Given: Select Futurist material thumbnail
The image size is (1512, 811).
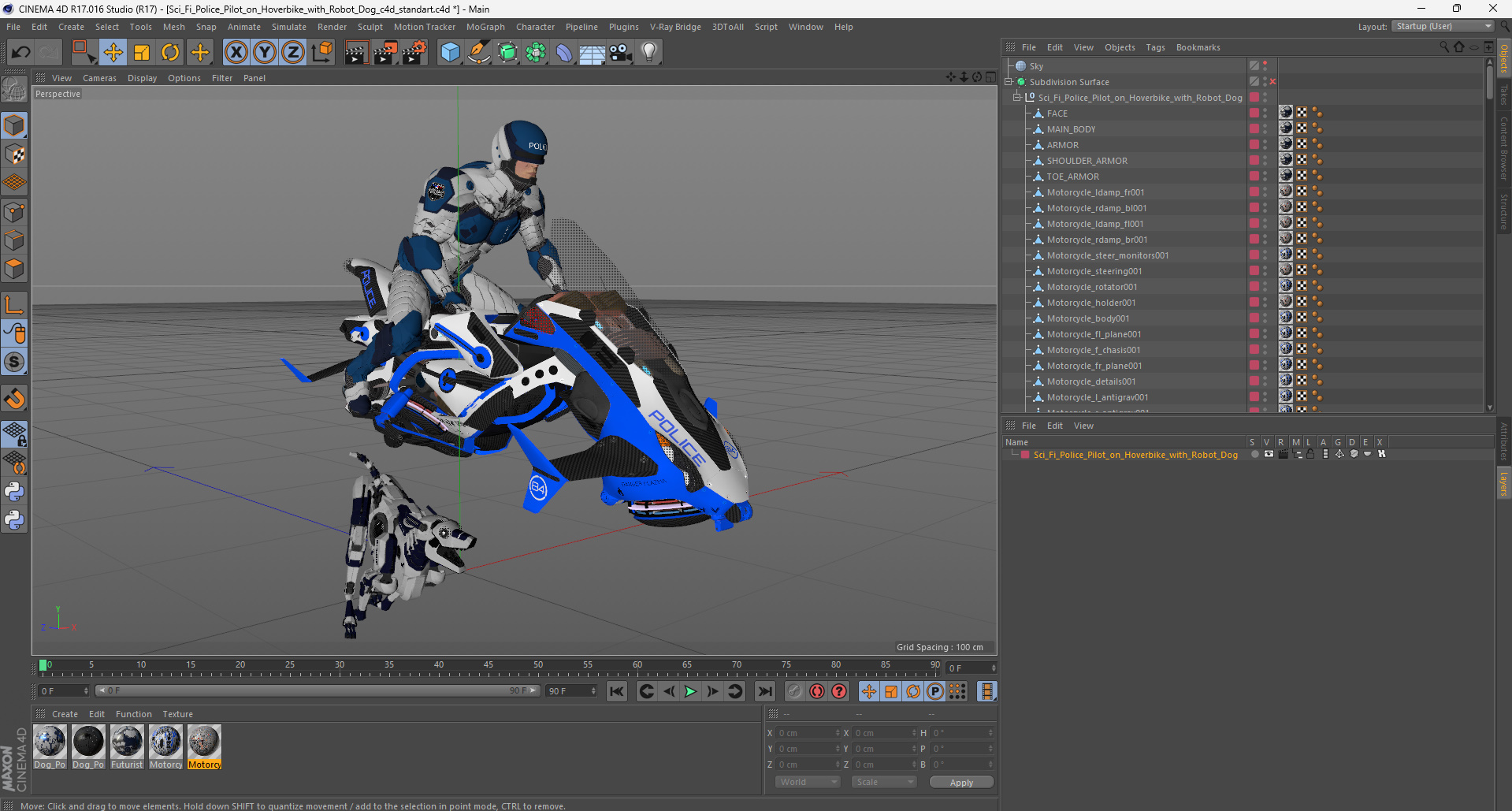Looking at the screenshot, I should (127, 742).
